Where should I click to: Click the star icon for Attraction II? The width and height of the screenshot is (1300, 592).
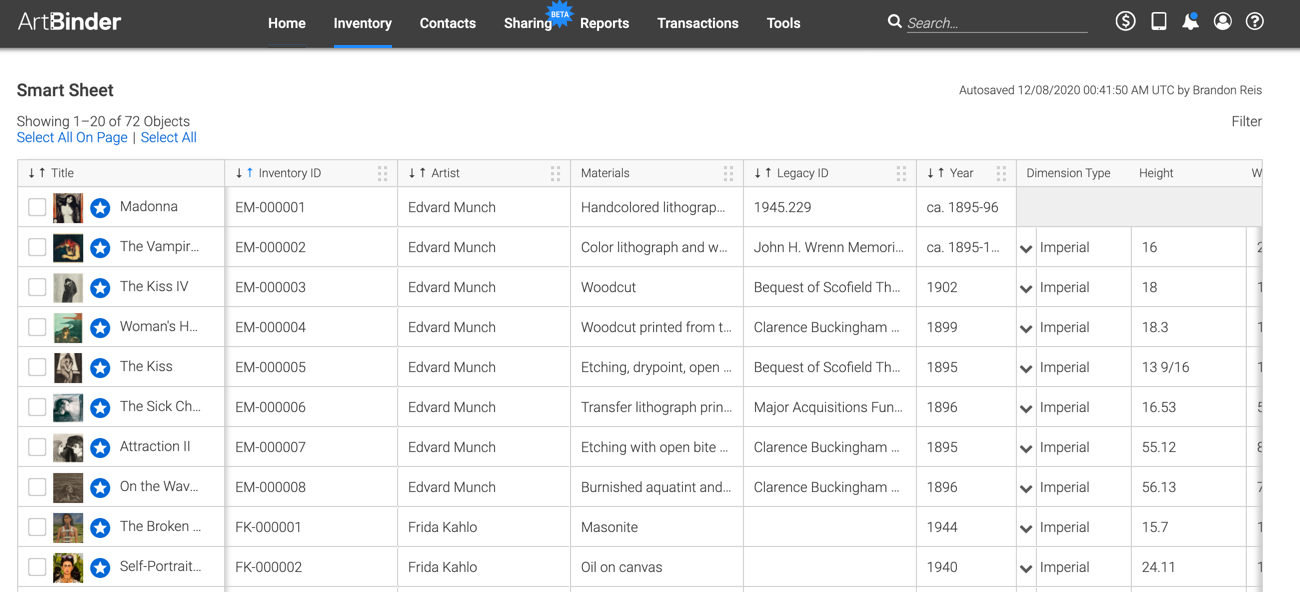[x=100, y=448]
